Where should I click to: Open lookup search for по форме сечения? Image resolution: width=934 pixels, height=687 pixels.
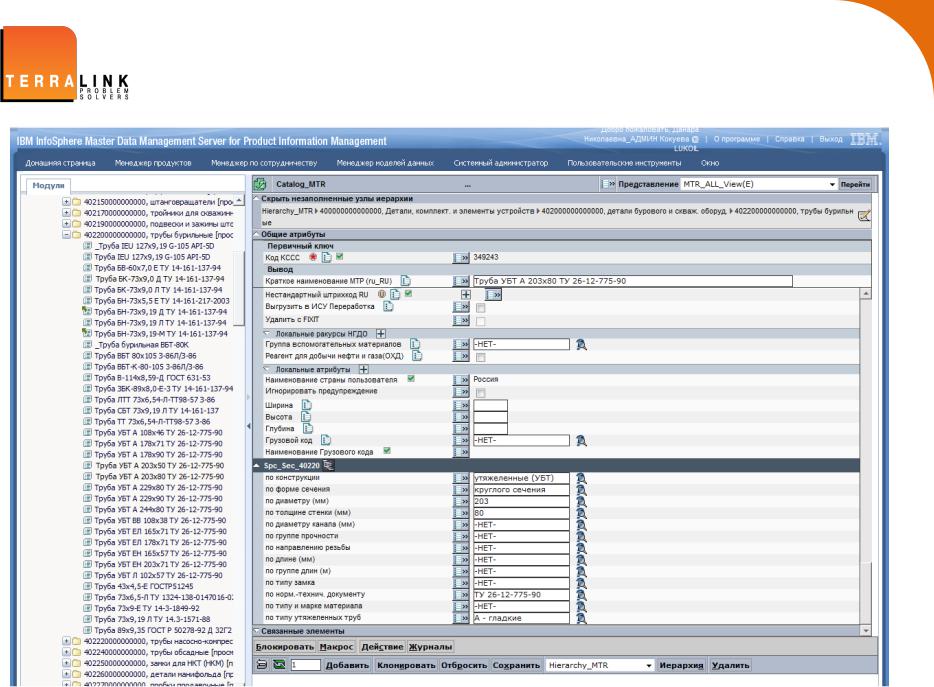click(x=581, y=490)
